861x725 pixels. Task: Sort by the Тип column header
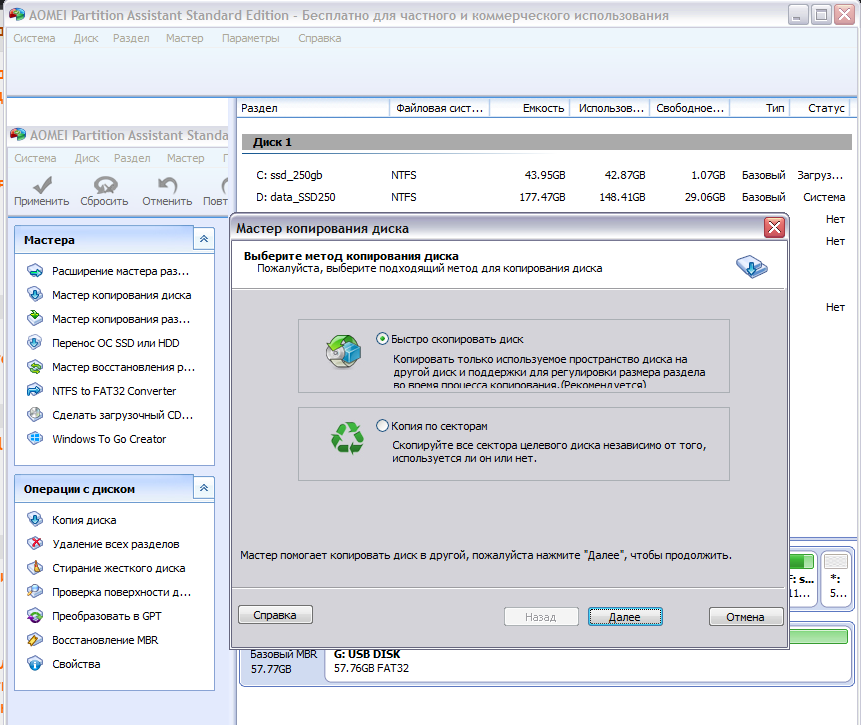[760, 108]
